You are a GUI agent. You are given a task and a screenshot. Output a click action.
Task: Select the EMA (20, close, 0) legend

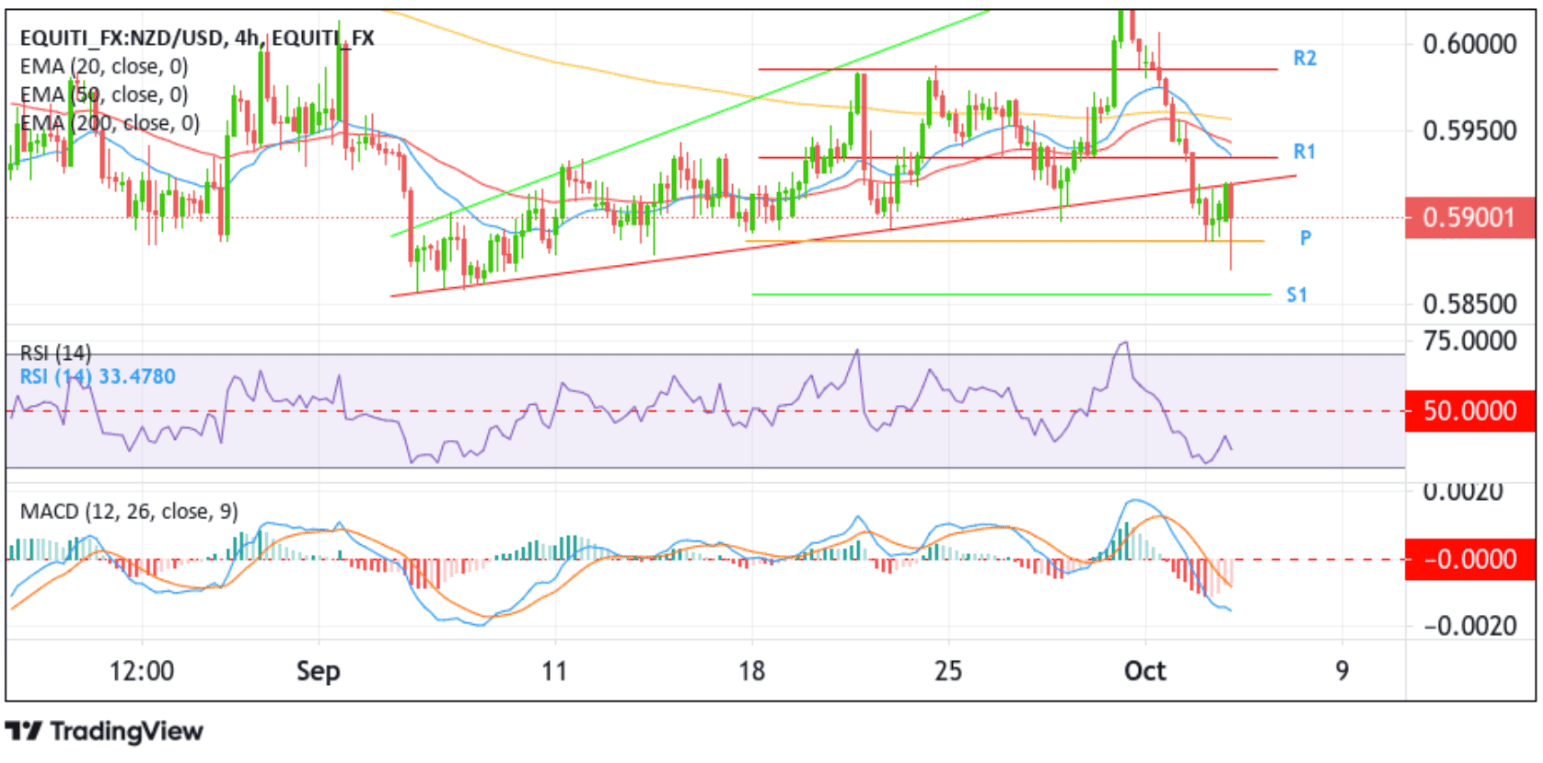coord(103,67)
